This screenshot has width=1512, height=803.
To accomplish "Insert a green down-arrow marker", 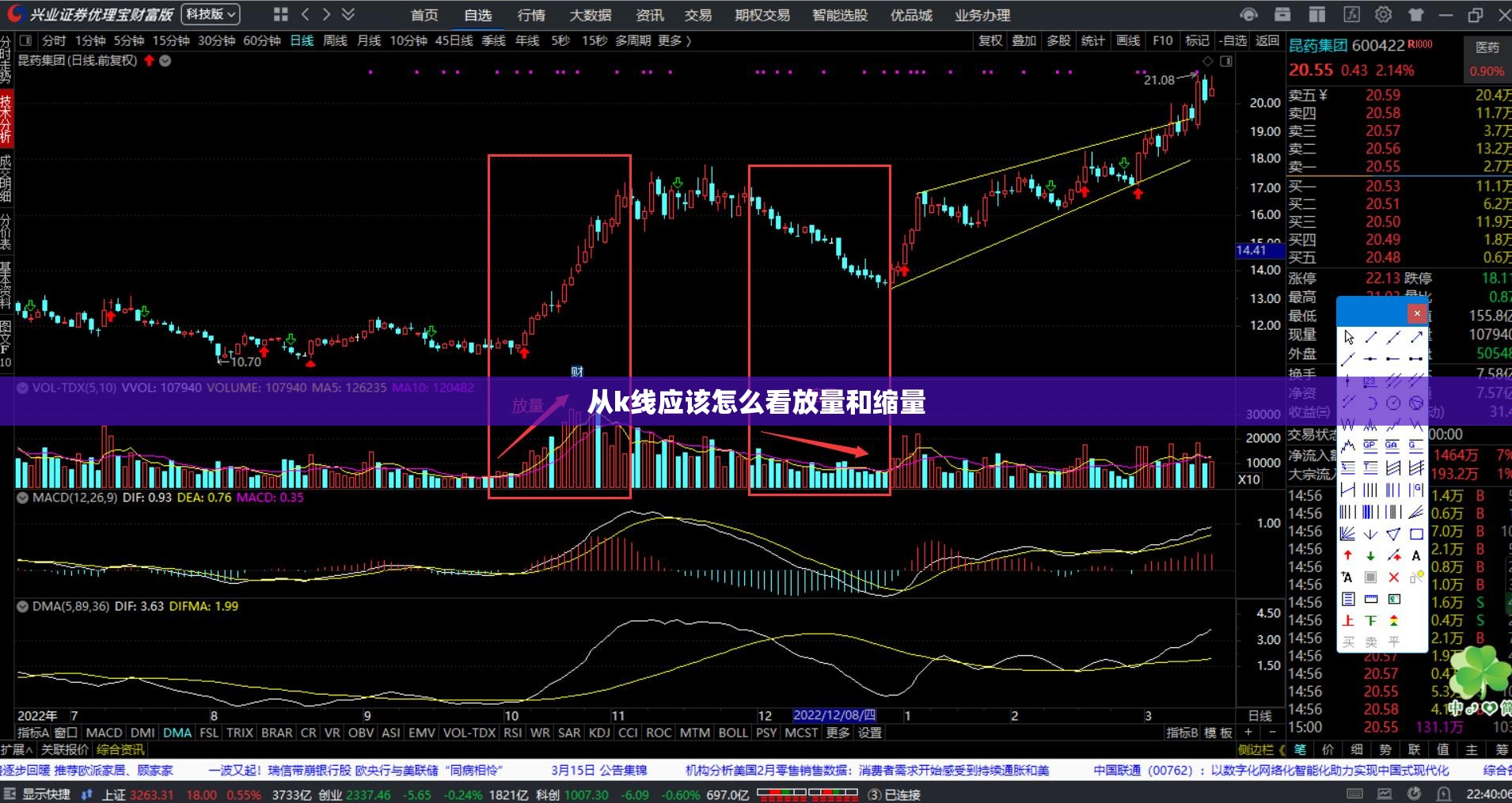I will point(1370,556).
